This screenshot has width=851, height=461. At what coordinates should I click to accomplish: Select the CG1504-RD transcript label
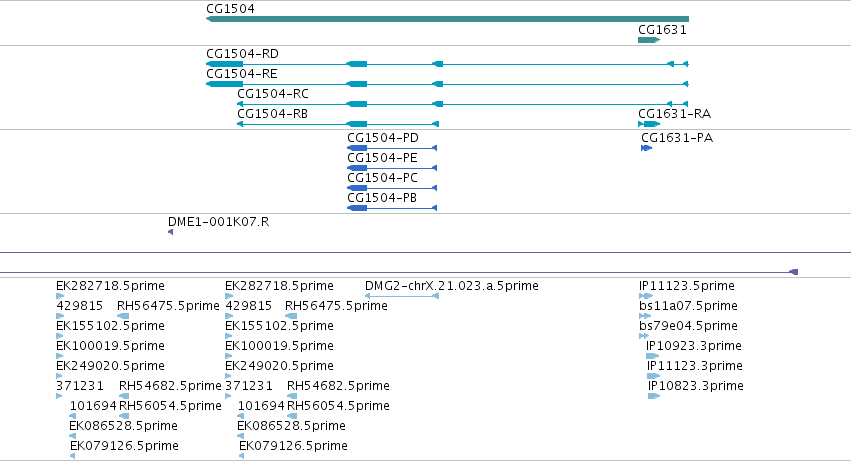[243, 54]
